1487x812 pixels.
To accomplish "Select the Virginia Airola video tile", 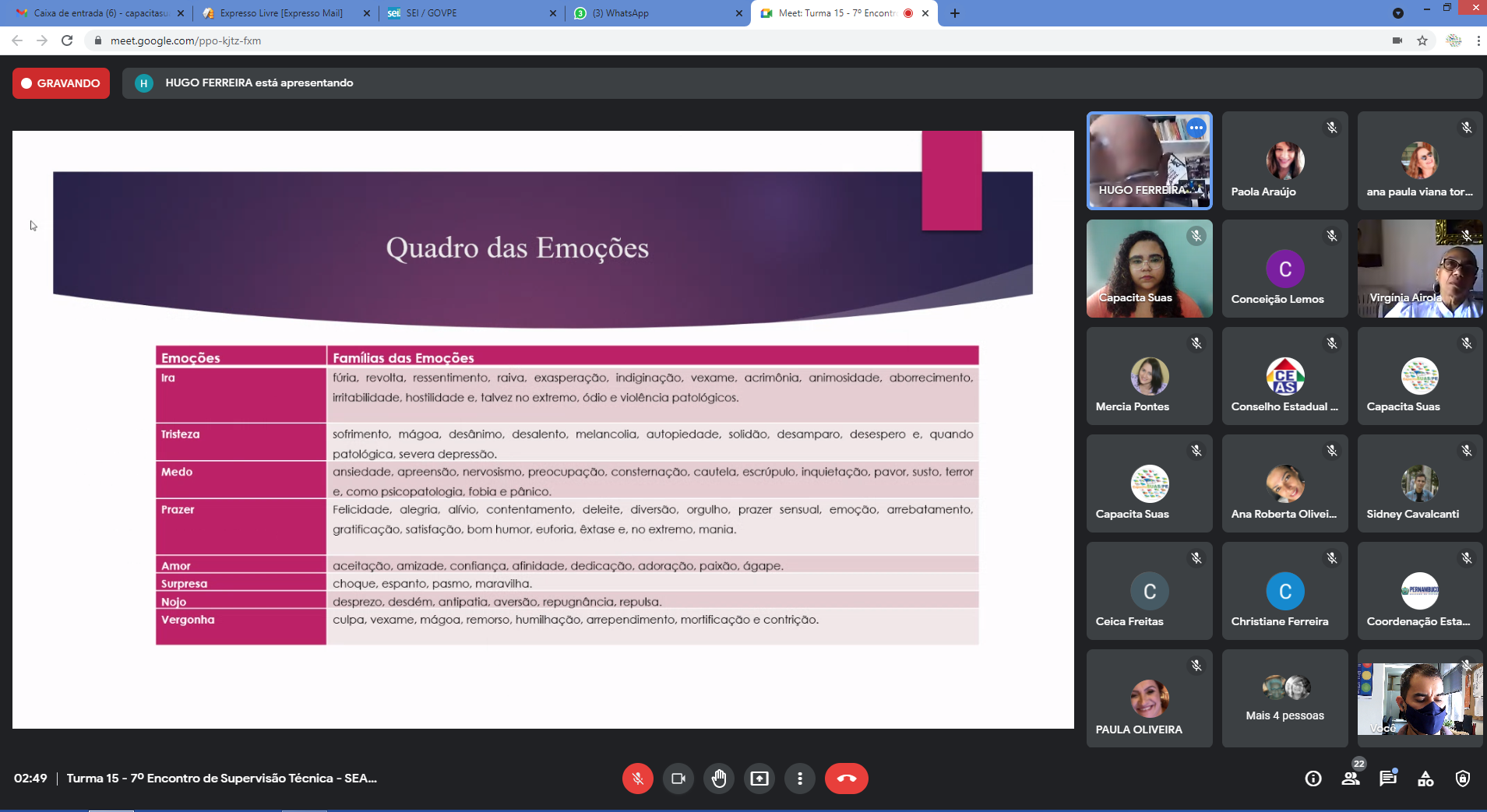I will tap(1419, 269).
